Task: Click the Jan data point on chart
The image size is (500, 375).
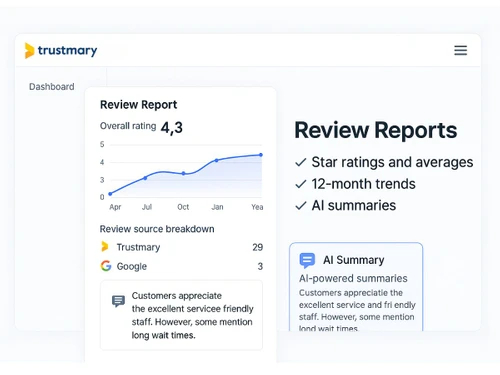Action: tap(217, 160)
